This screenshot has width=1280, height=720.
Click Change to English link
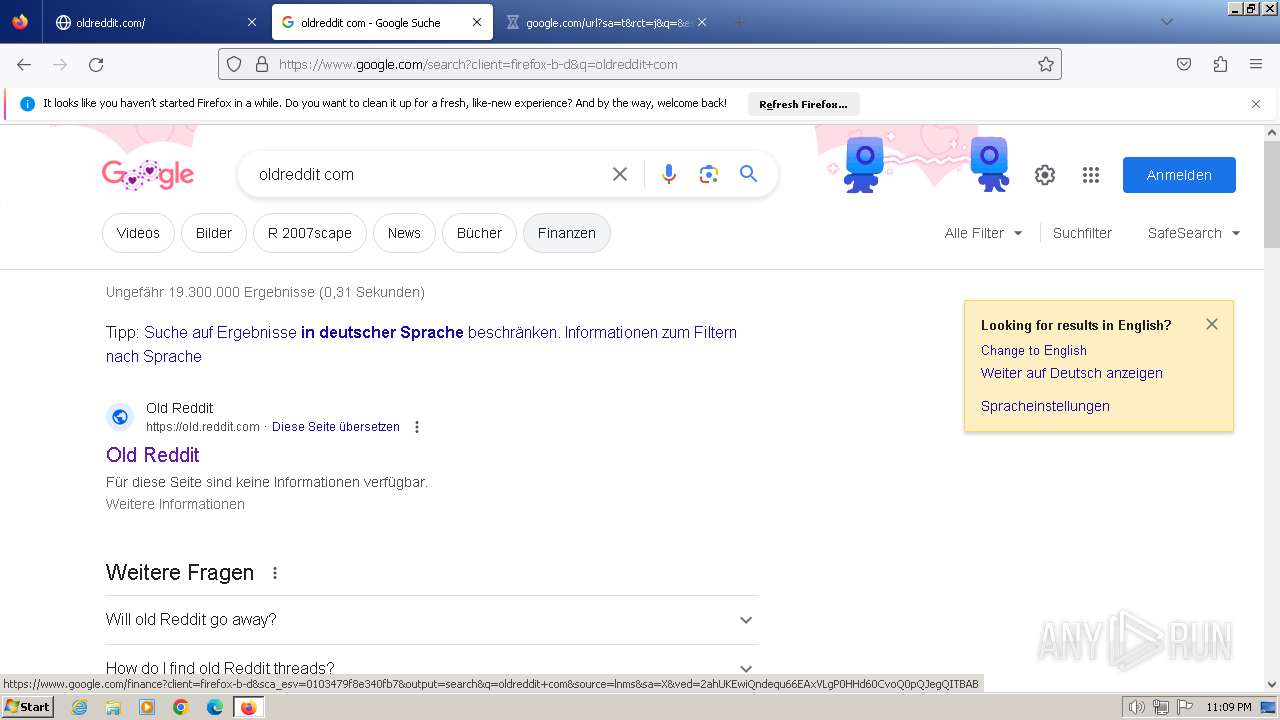1034,350
